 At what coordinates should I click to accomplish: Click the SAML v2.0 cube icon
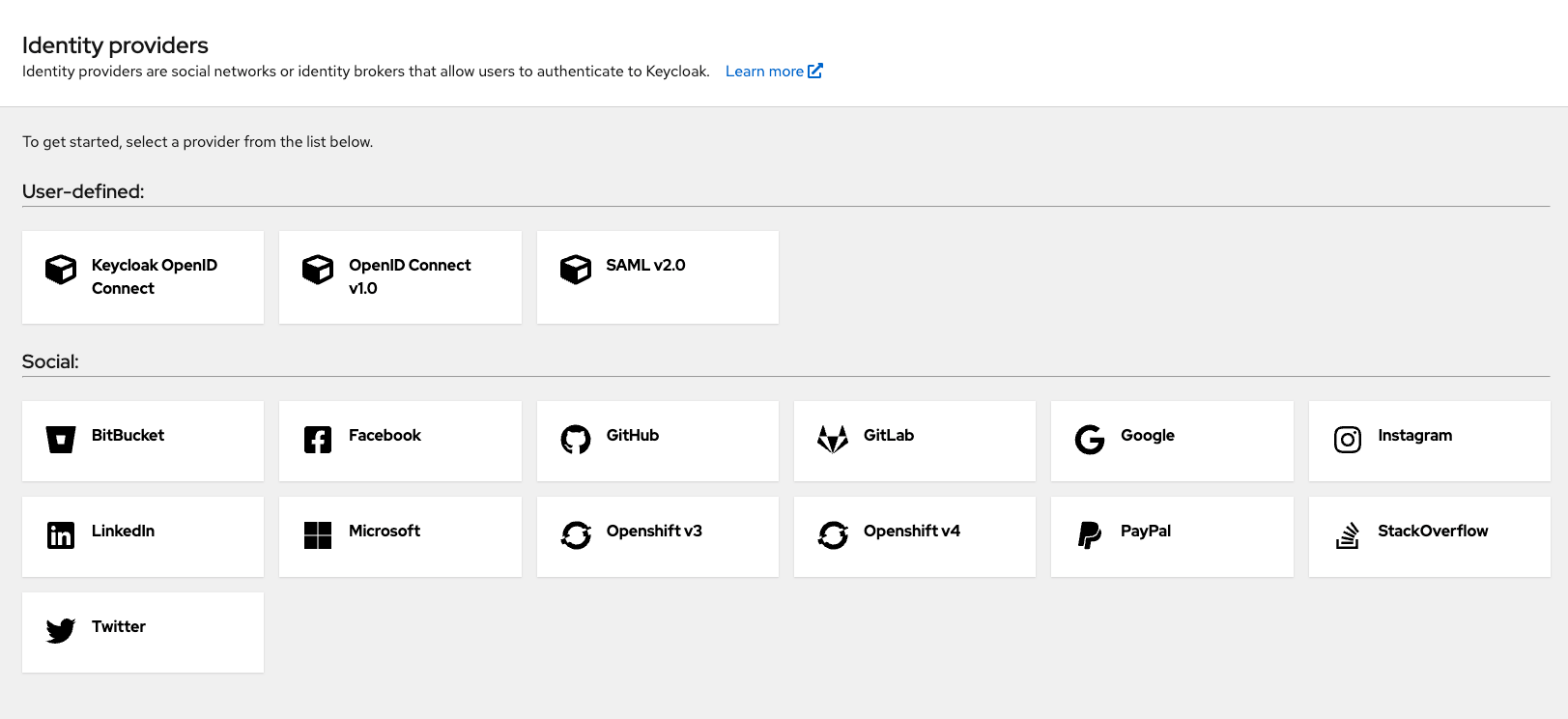click(576, 270)
